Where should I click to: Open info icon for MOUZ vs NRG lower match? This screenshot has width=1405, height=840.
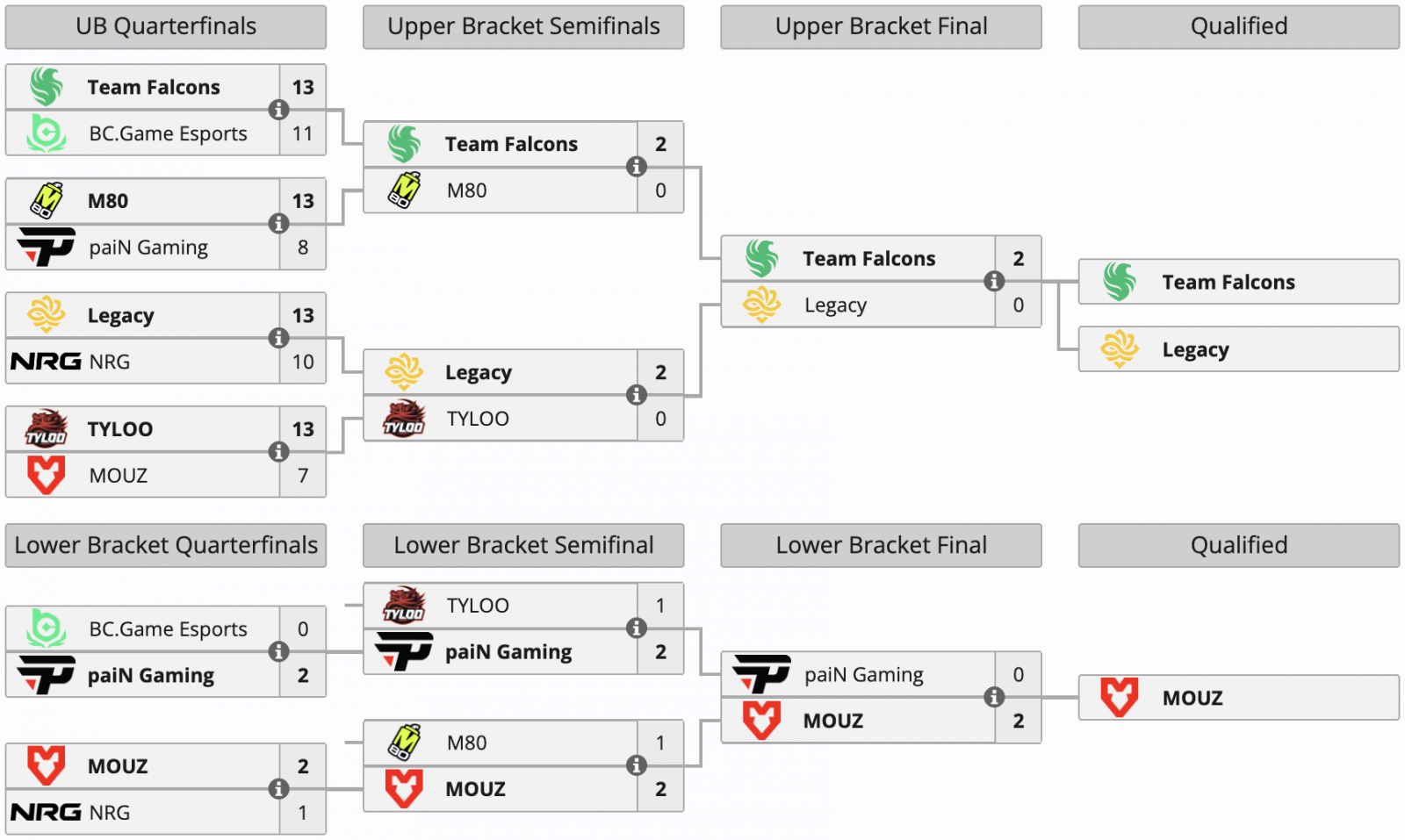point(278,788)
